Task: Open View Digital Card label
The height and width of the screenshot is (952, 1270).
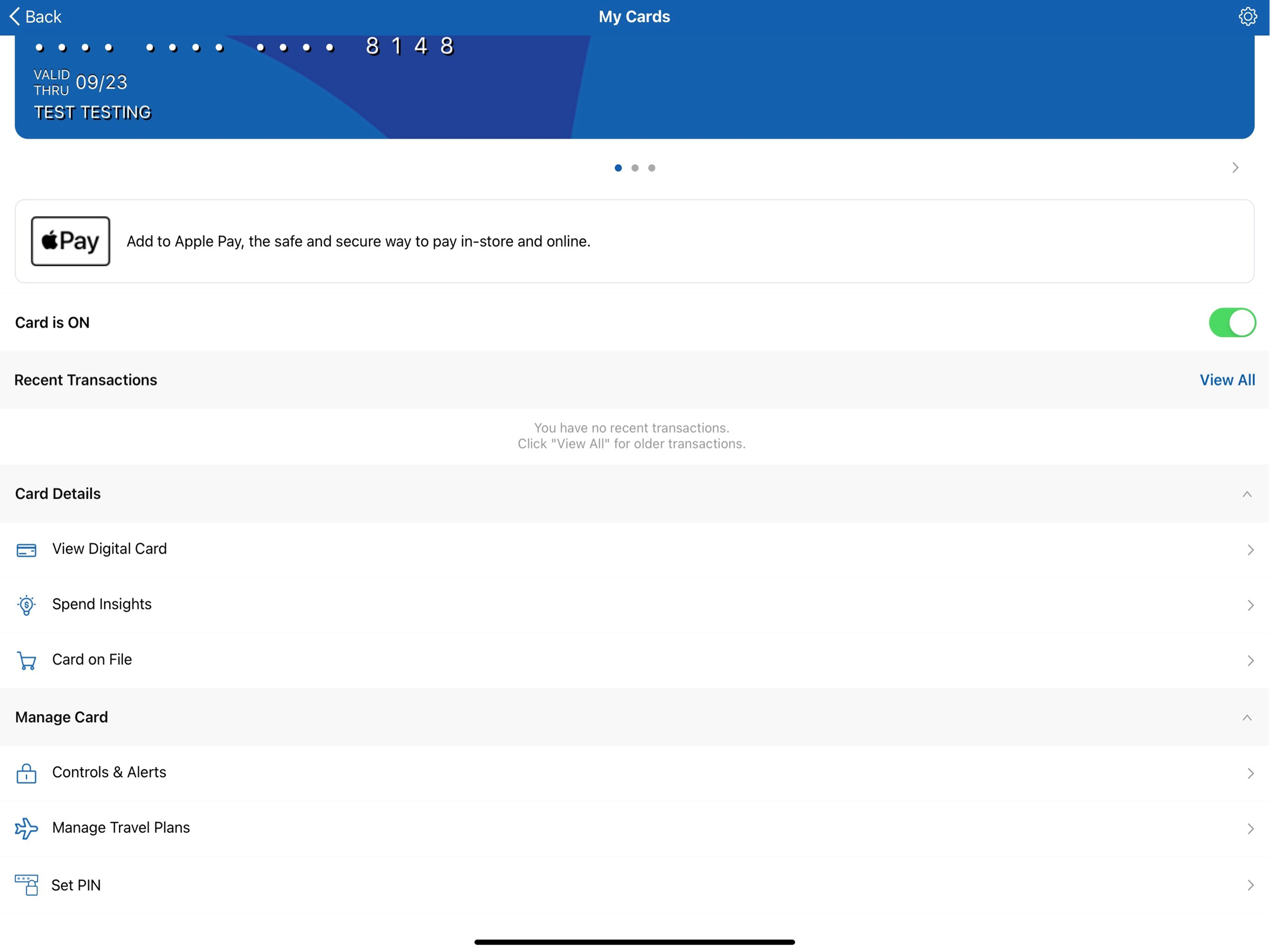Action: [110, 549]
